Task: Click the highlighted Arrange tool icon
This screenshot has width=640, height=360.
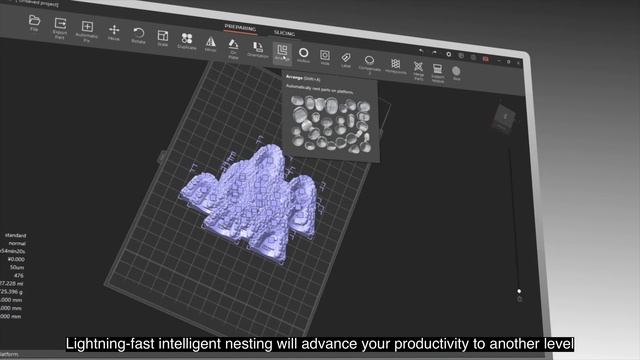Action: (282, 50)
